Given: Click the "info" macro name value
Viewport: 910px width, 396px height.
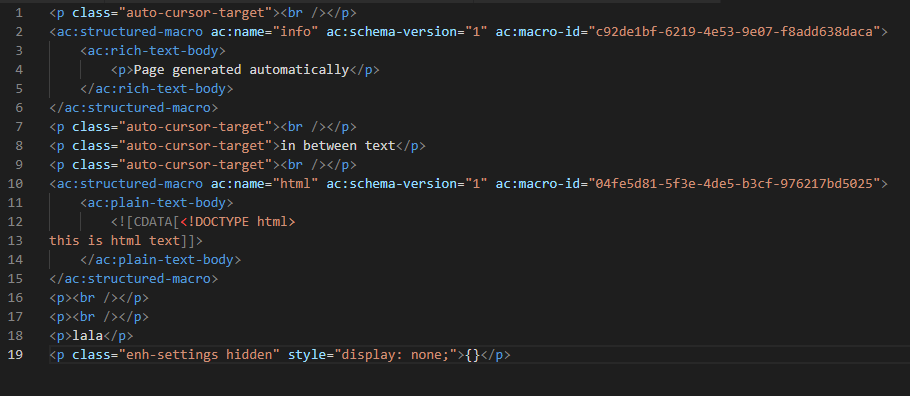Looking at the screenshot, I should click(295, 32).
